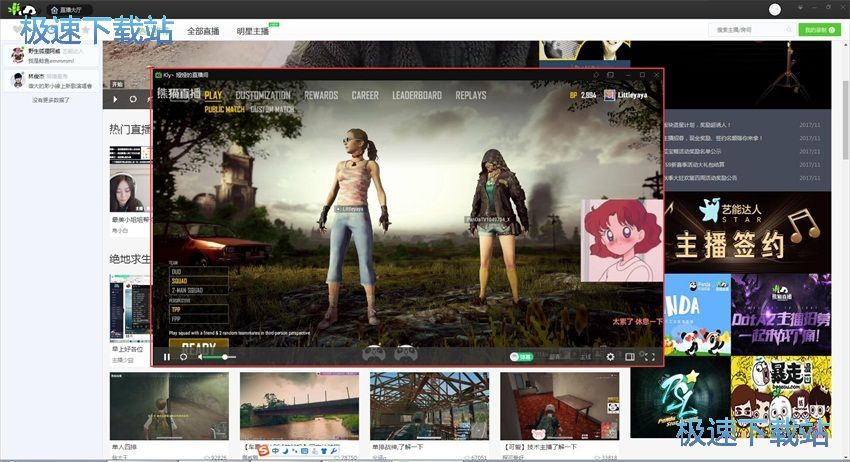
Task: Click the anime girl avatar overlay on the stream
Action: point(622,240)
